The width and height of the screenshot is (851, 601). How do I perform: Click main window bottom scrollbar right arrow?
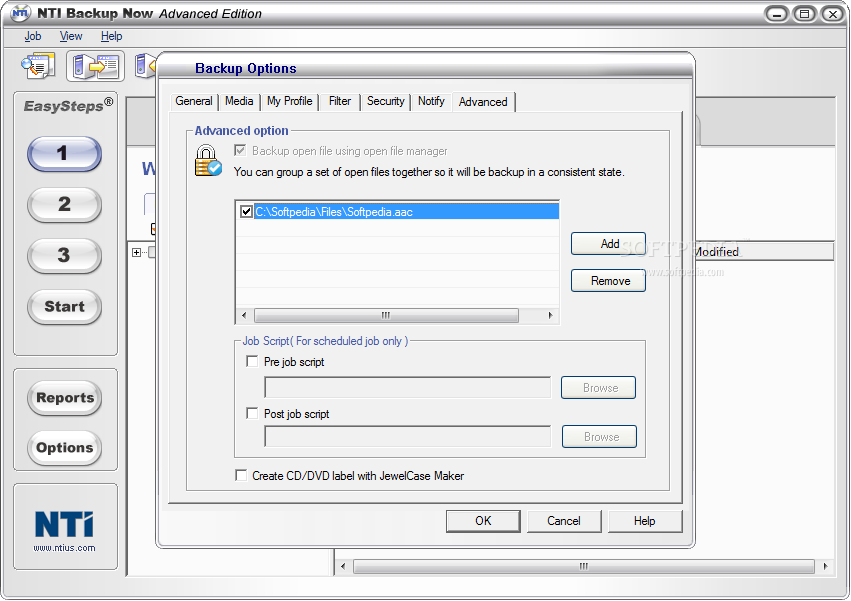pyautogui.click(x=825, y=566)
